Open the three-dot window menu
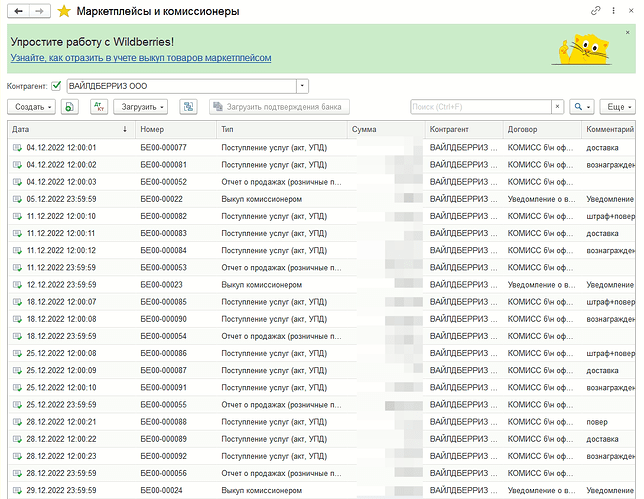This screenshot has height=499, width=644. [x=613, y=11]
